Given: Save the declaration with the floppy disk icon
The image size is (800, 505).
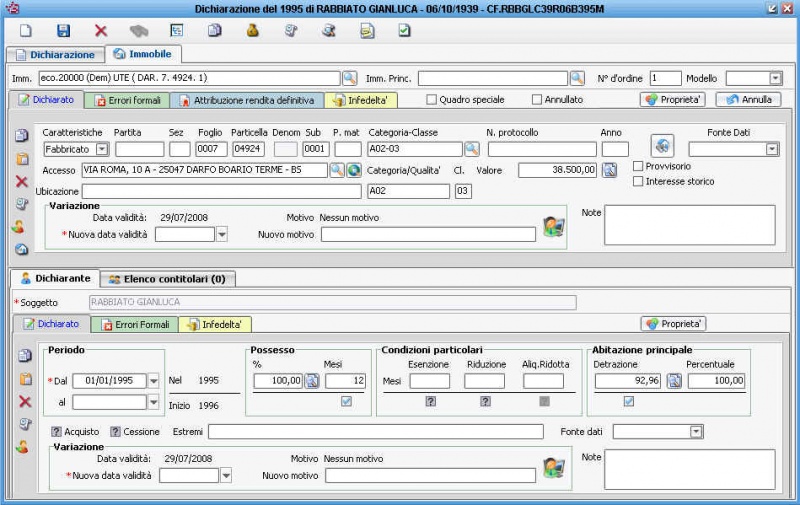Looking at the screenshot, I should [x=64, y=31].
